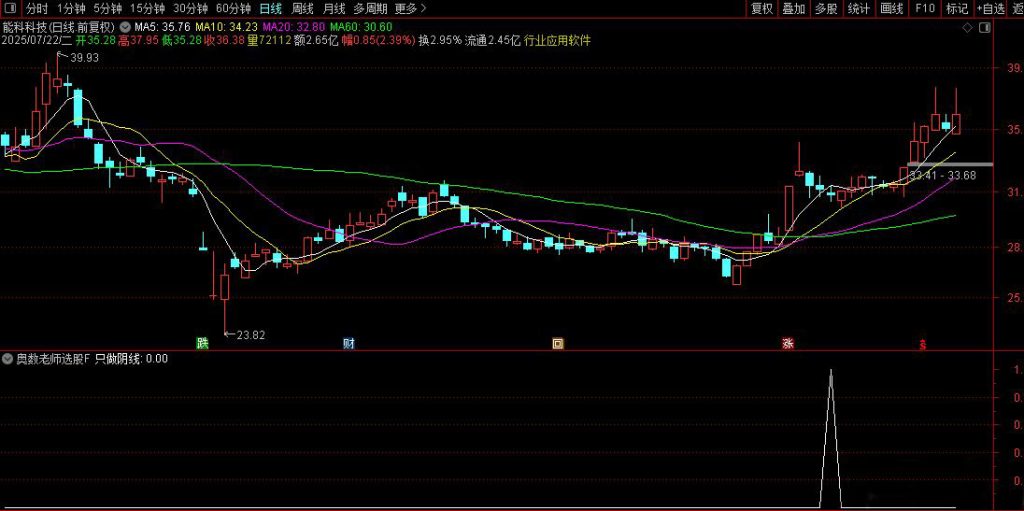Open F10 company information
This screenshot has height=511, width=1024.
(x=924, y=8)
